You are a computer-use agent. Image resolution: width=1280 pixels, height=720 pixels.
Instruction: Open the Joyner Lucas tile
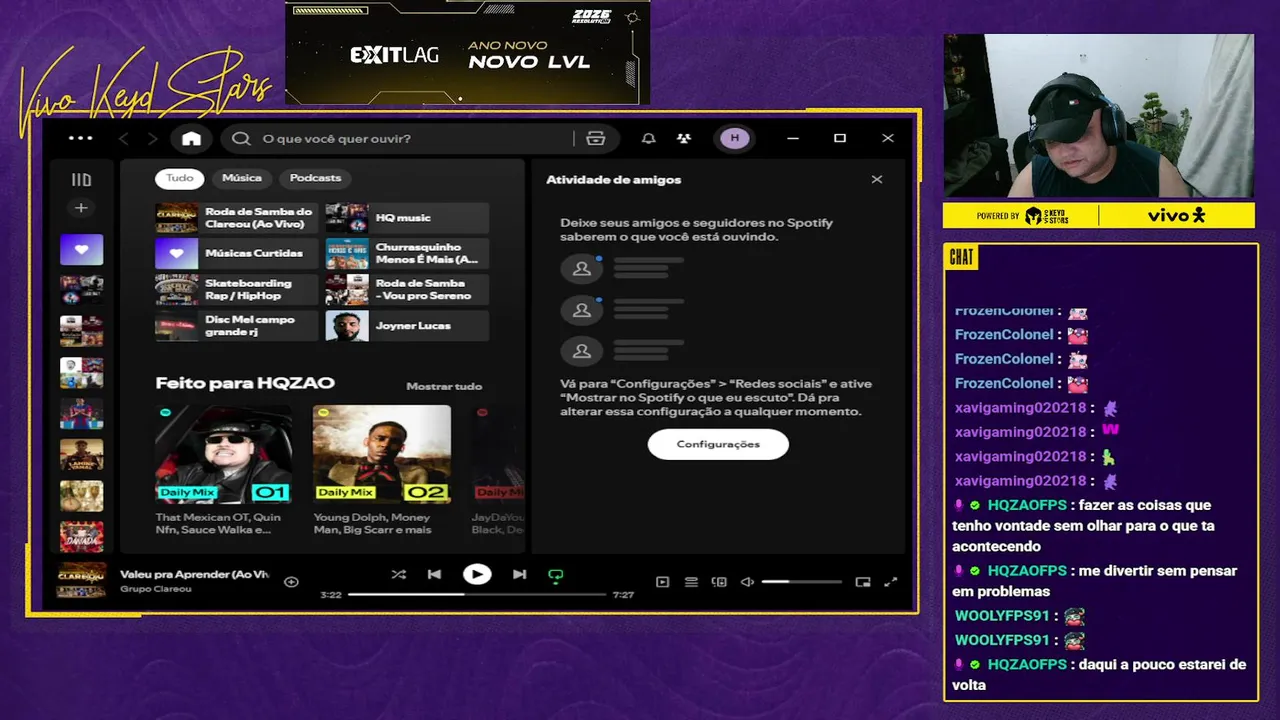point(407,326)
